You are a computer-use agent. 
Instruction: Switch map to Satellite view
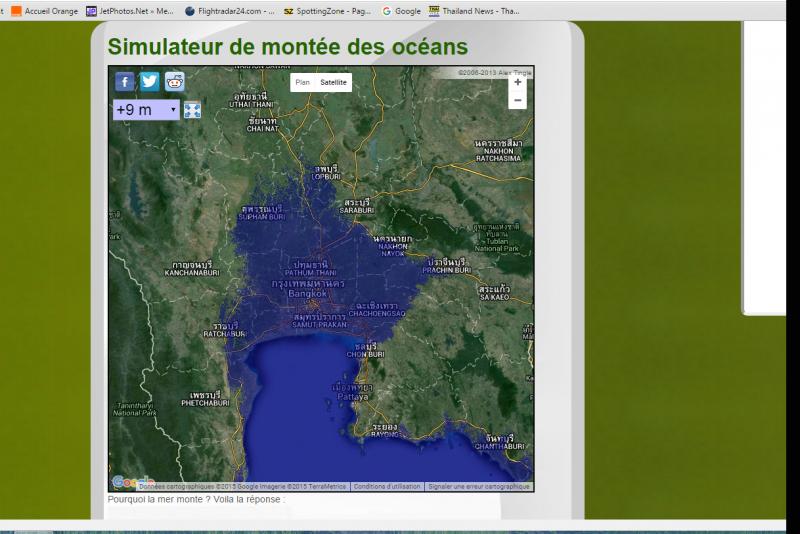click(333, 82)
